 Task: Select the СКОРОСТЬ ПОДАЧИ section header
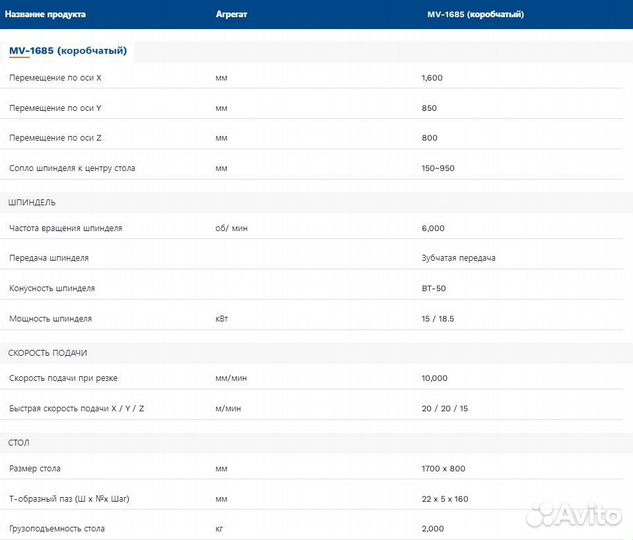coord(48,353)
